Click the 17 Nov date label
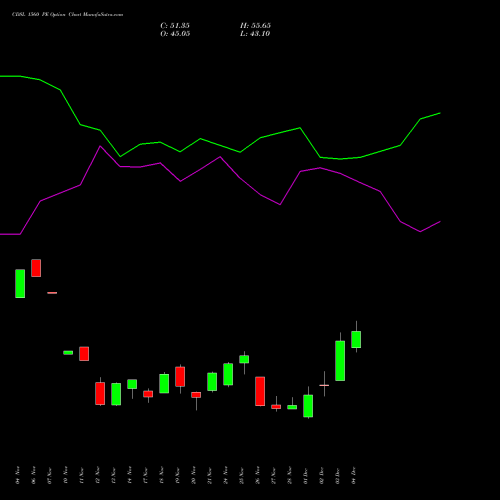 146,475
